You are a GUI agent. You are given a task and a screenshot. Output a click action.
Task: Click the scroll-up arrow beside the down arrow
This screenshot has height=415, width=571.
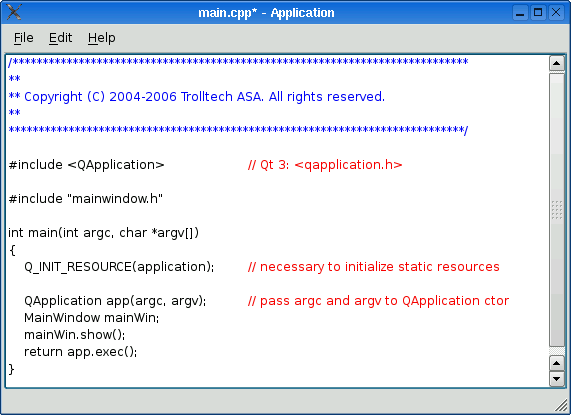(556, 363)
